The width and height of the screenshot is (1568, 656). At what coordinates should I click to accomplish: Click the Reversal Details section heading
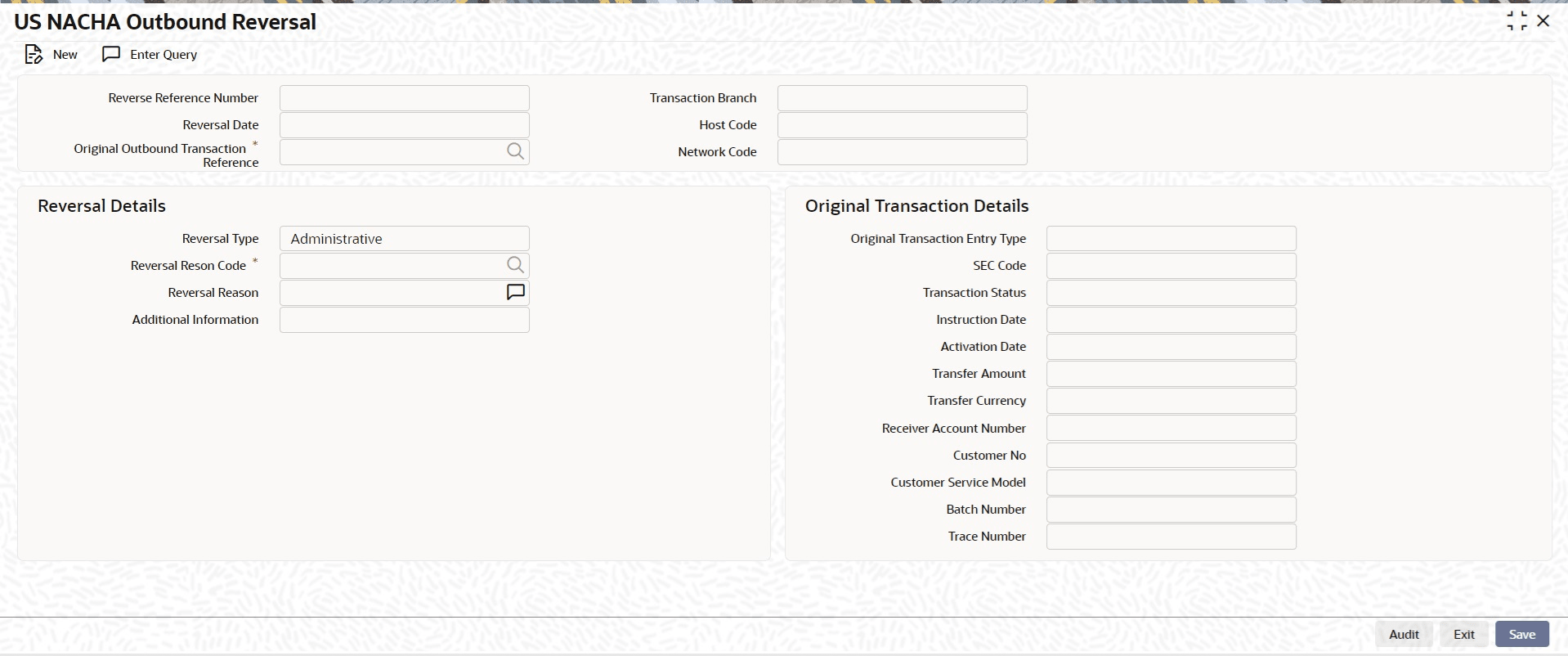coord(102,206)
